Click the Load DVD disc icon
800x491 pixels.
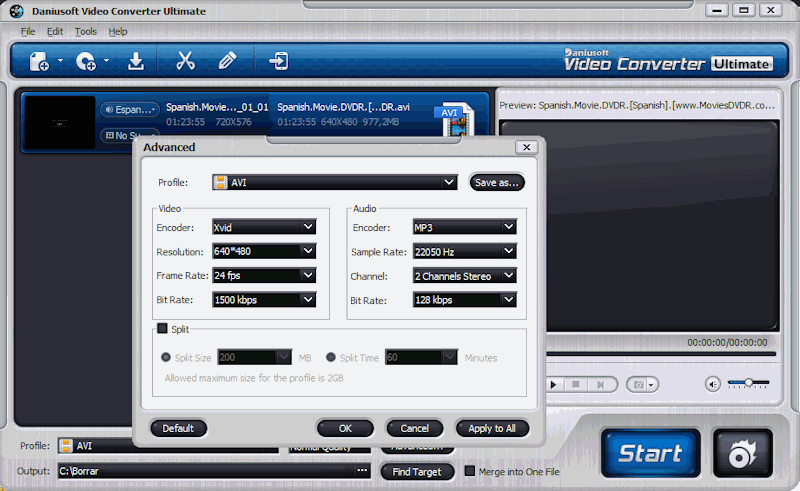85,61
